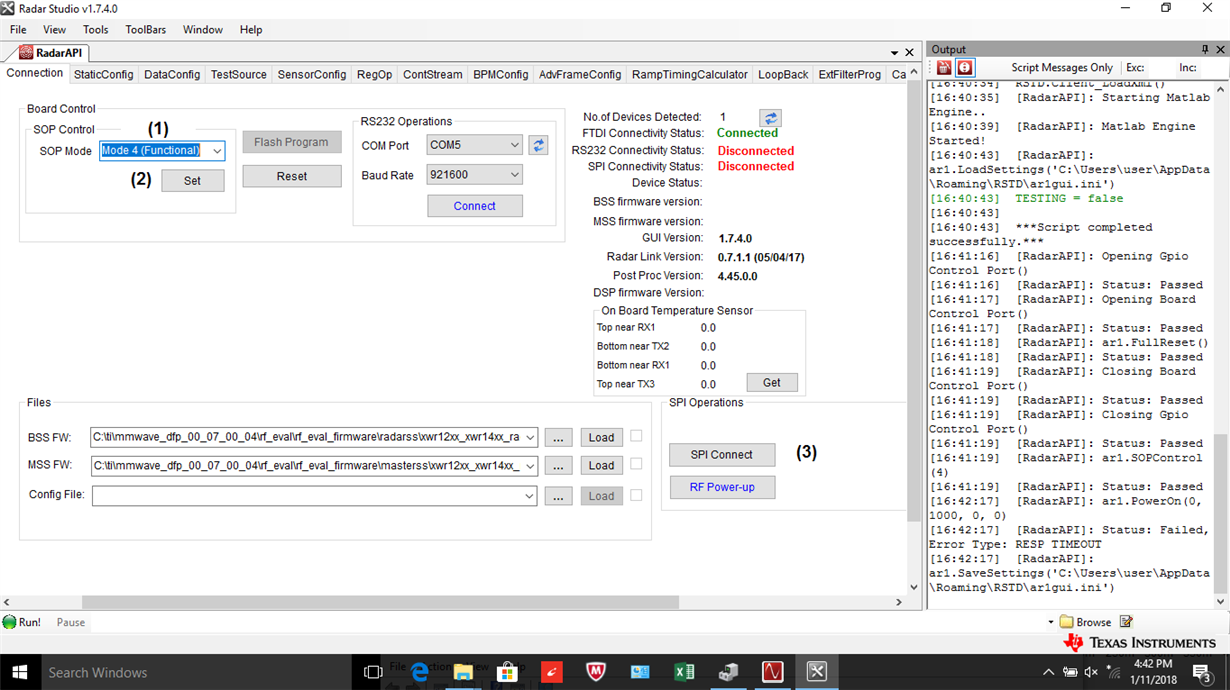Open the tab list dropdown arrow
The image size is (1230, 690).
[x=894, y=52]
